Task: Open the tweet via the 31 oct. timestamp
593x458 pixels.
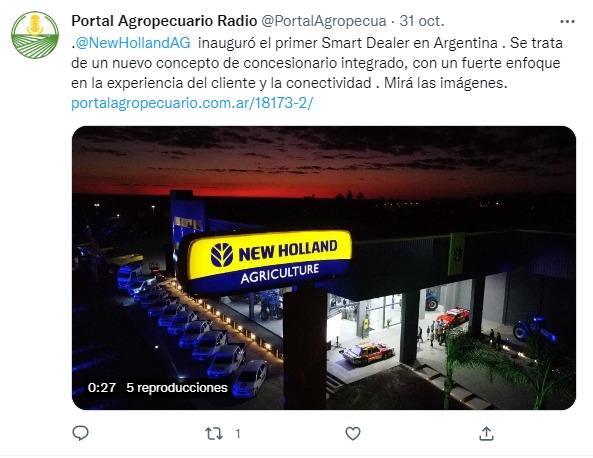Action: pos(422,21)
